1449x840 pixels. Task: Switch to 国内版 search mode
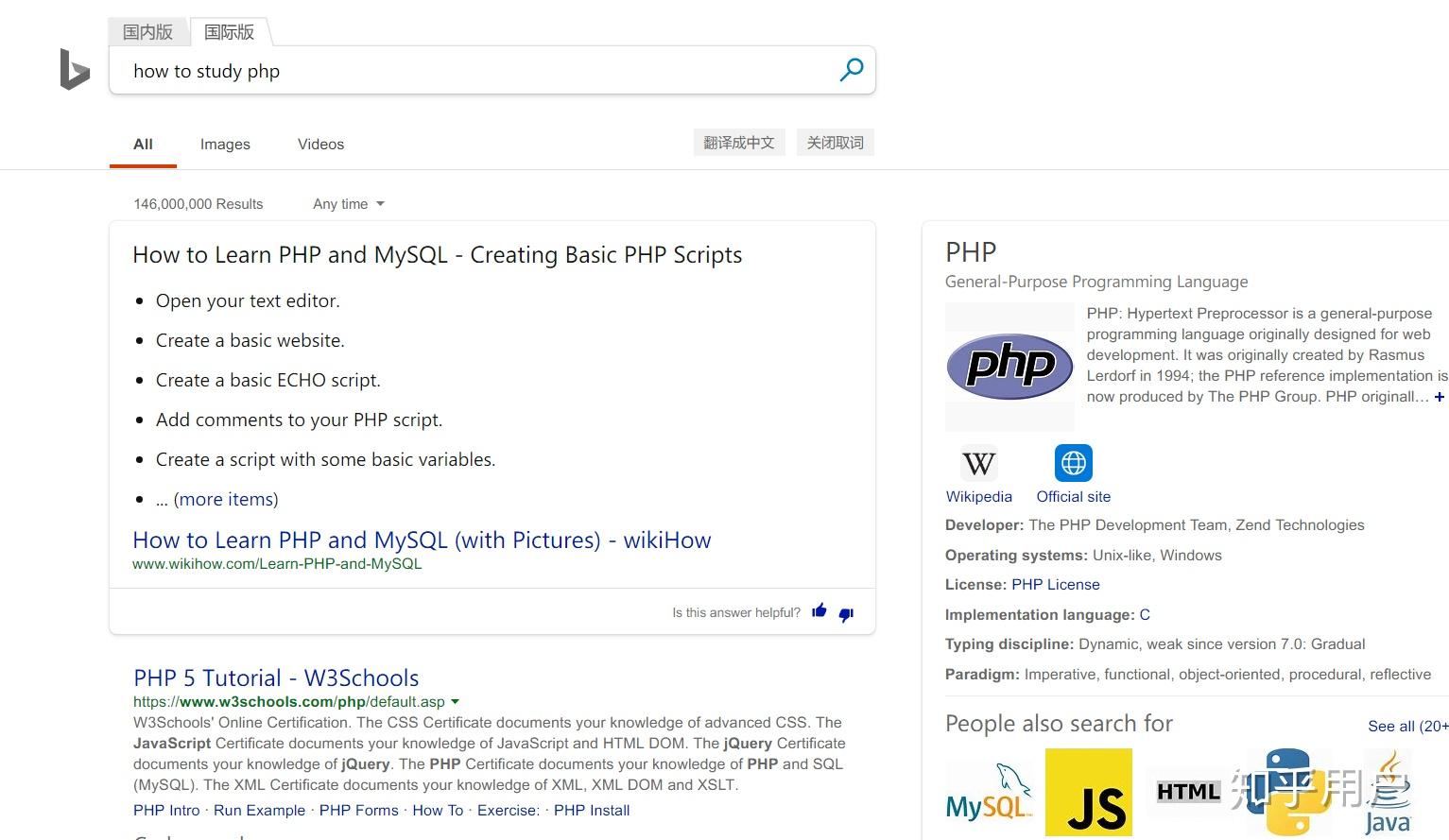point(148,32)
